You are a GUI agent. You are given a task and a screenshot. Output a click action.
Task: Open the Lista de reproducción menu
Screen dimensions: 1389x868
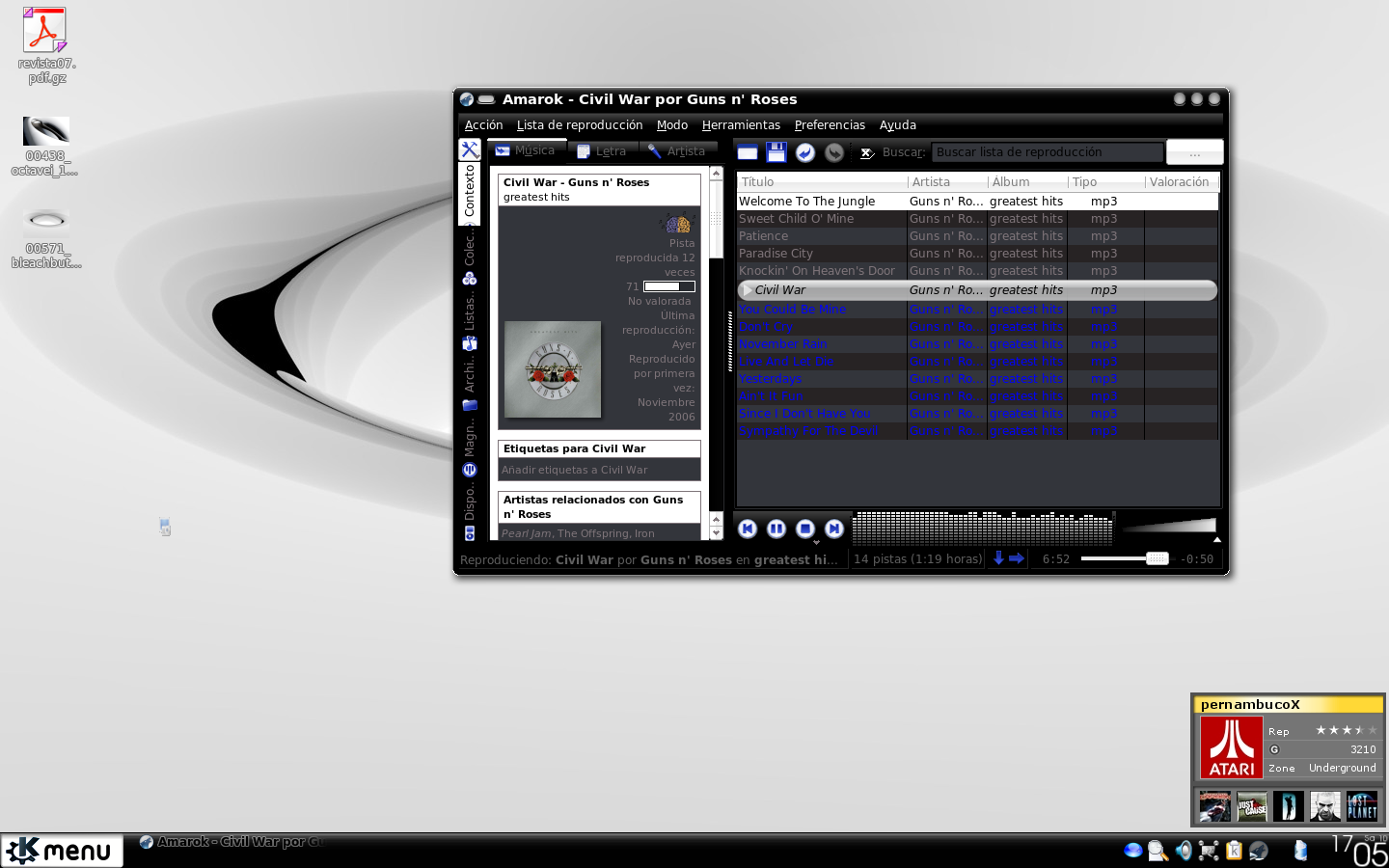click(x=580, y=125)
